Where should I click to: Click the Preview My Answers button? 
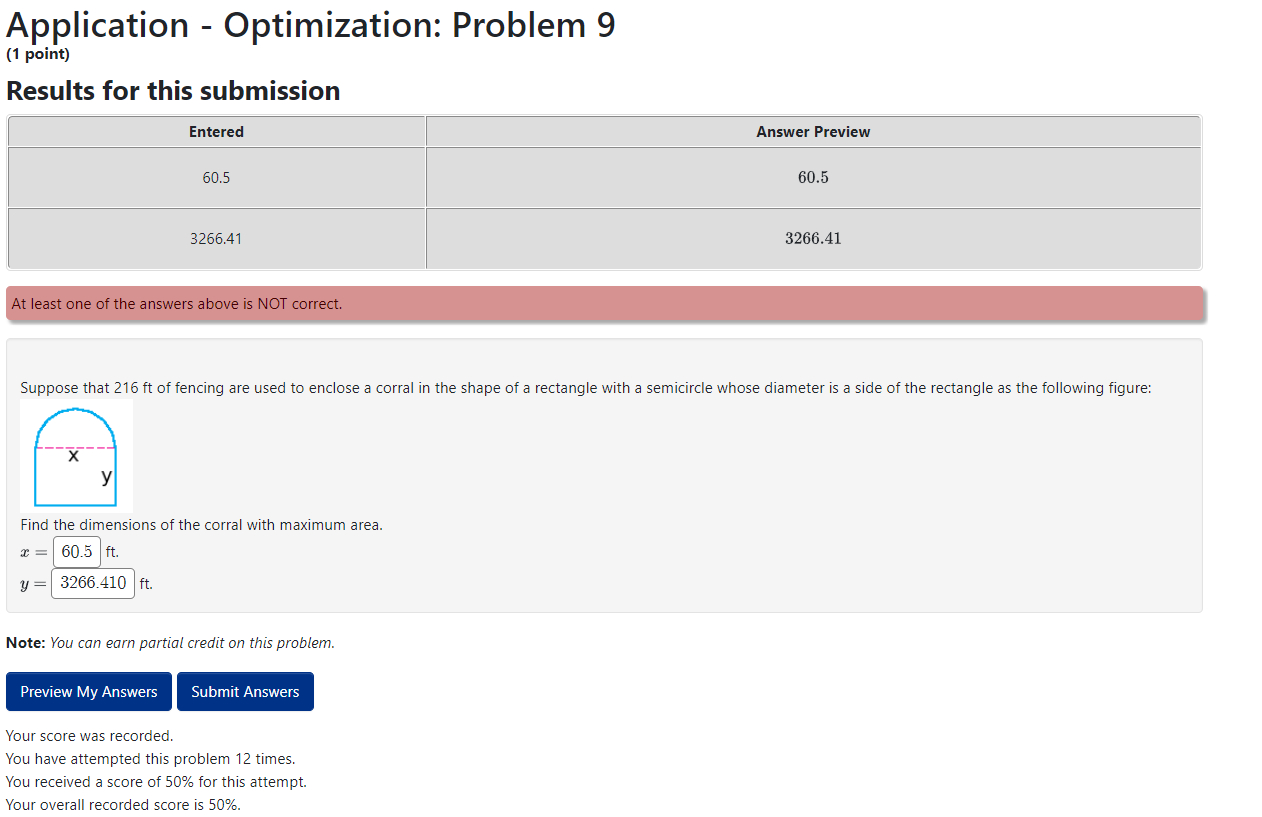(88, 691)
